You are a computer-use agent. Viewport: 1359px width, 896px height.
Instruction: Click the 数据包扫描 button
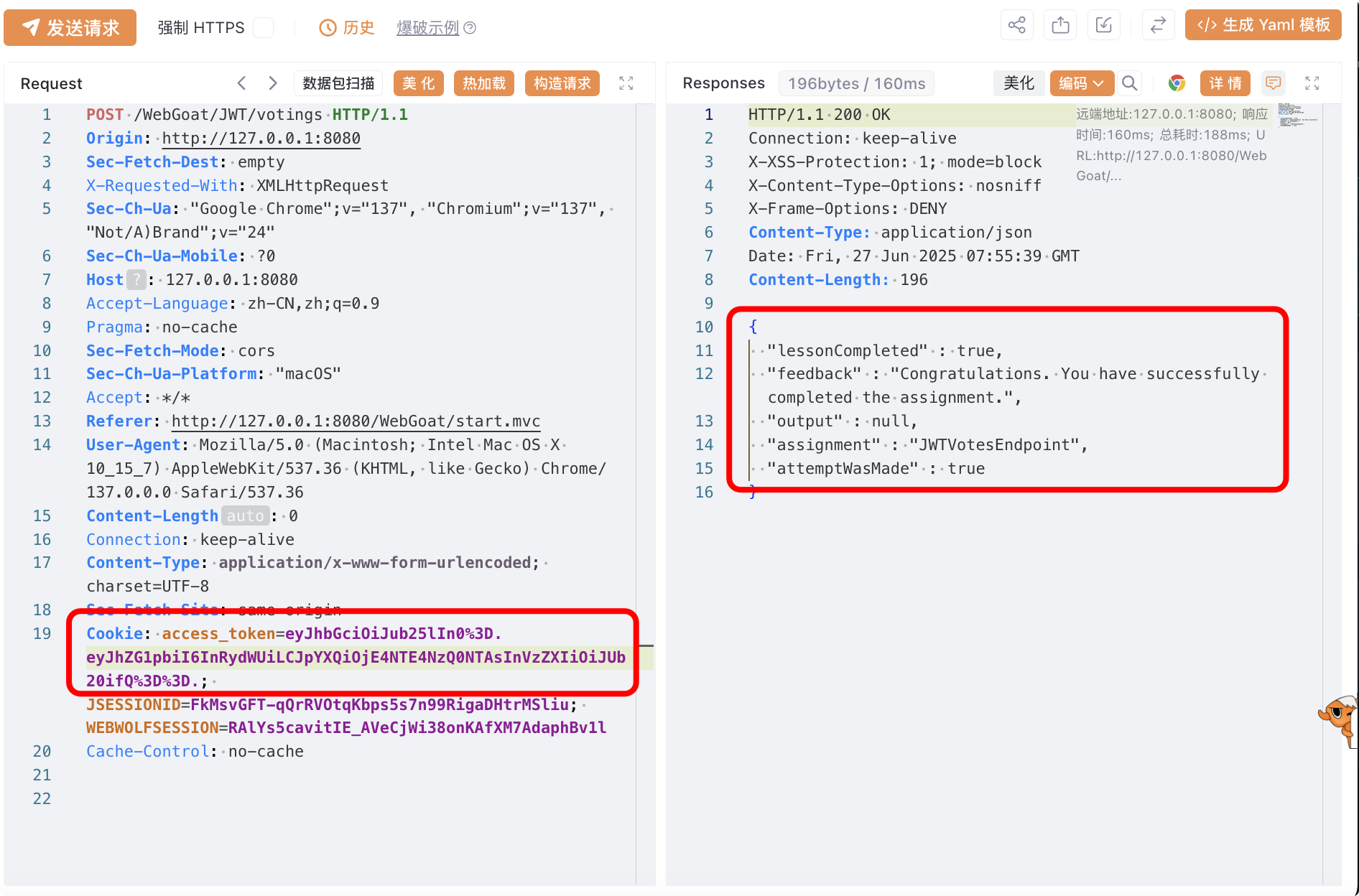point(338,83)
